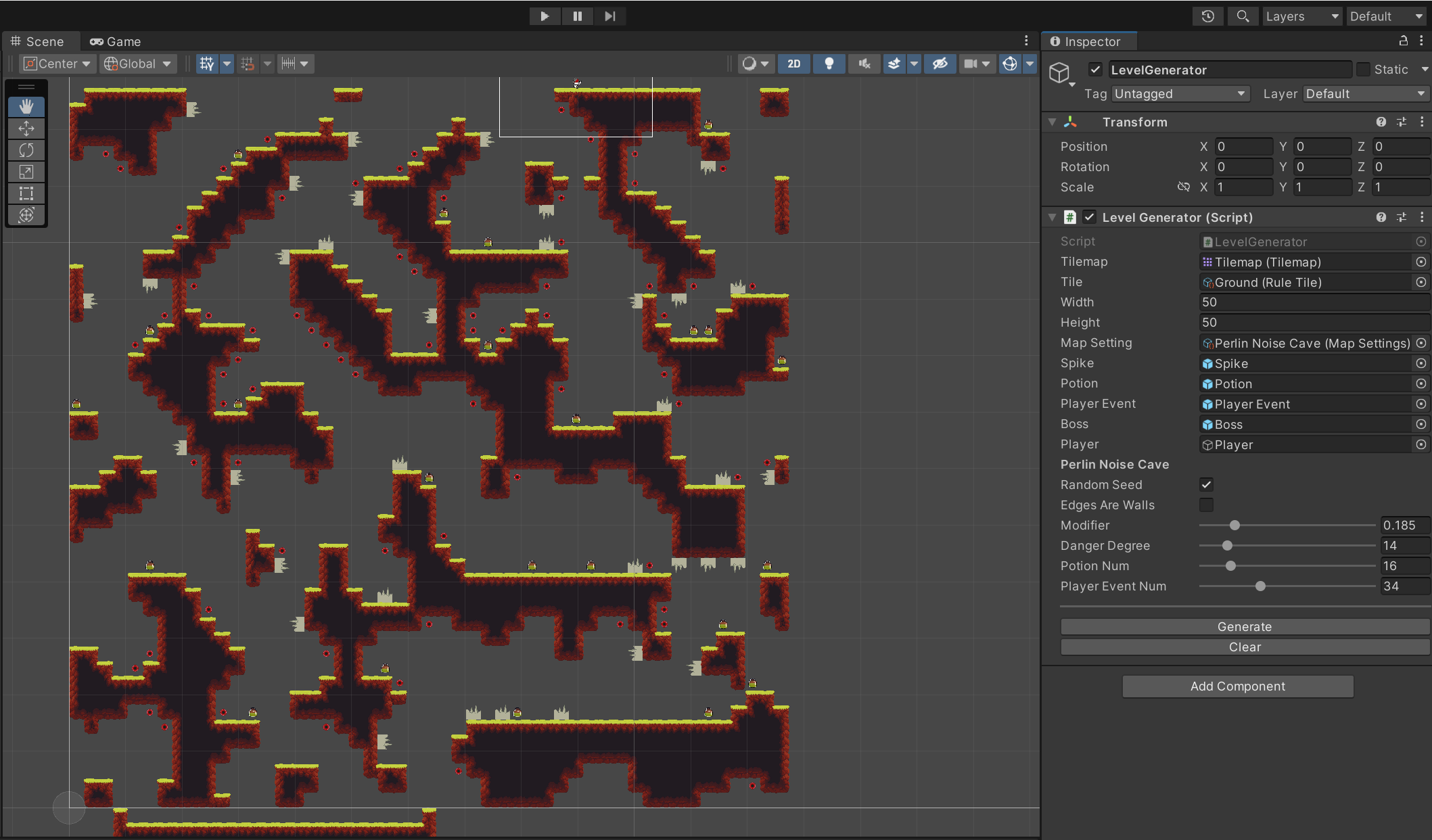Select the Move tool
This screenshot has height=840, width=1432.
click(26, 129)
